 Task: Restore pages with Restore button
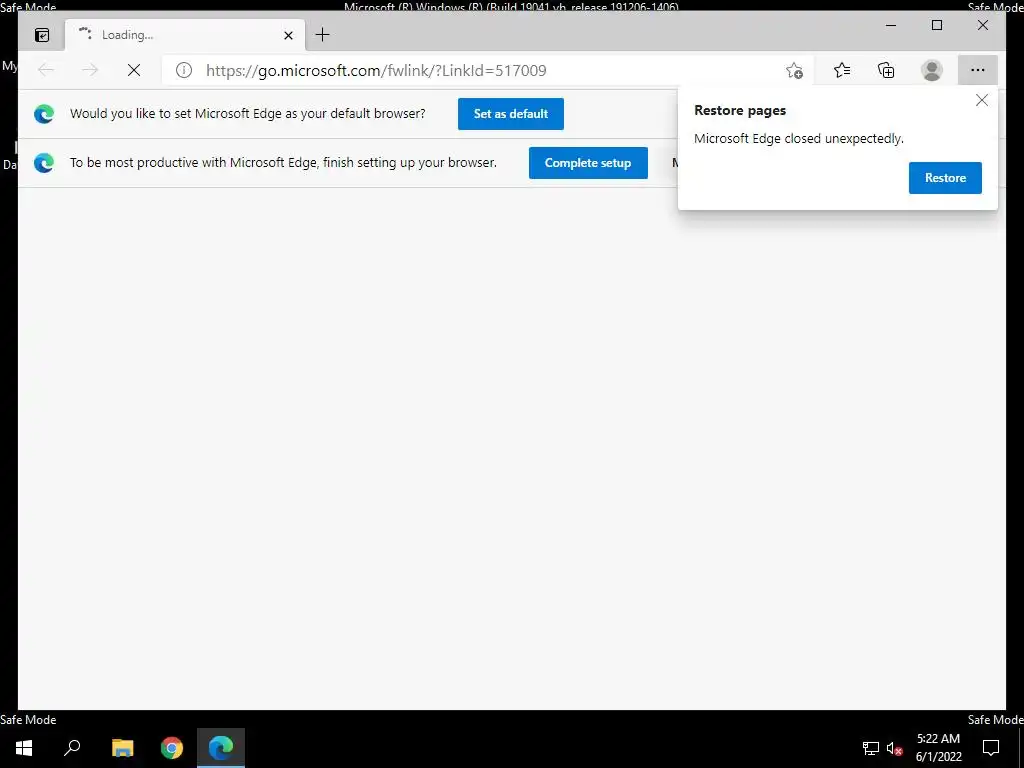[x=945, y=178]
